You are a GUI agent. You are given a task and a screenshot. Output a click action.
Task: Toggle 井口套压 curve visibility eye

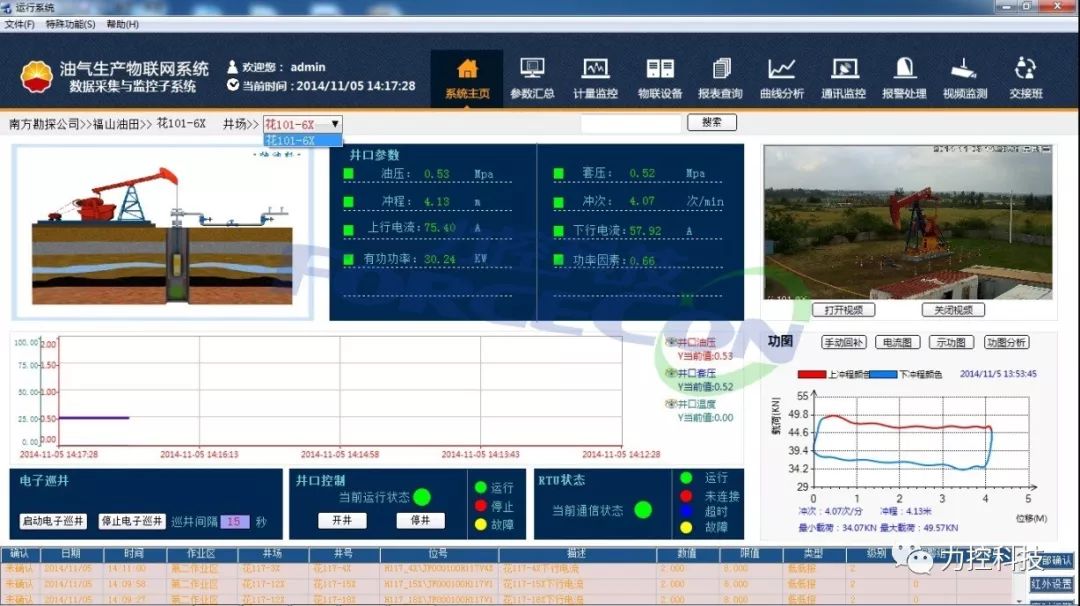(672, 373)
